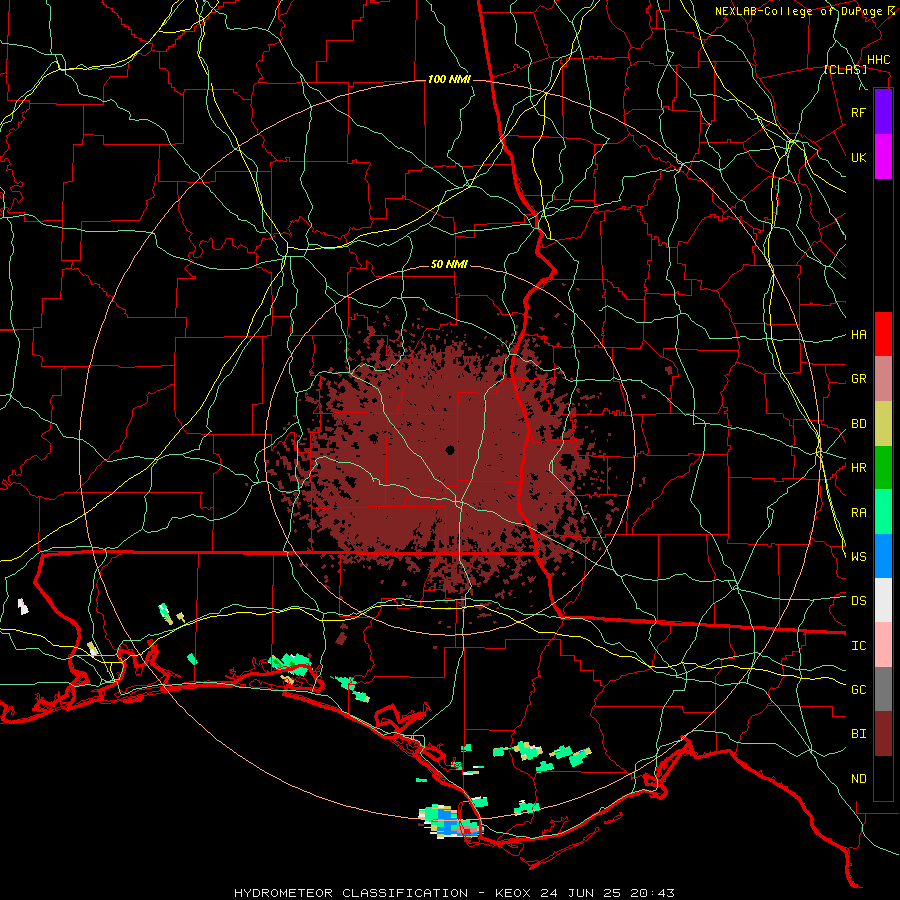
Task: Click the gray GC legend color swatch
Action: (x=883, y=689)
